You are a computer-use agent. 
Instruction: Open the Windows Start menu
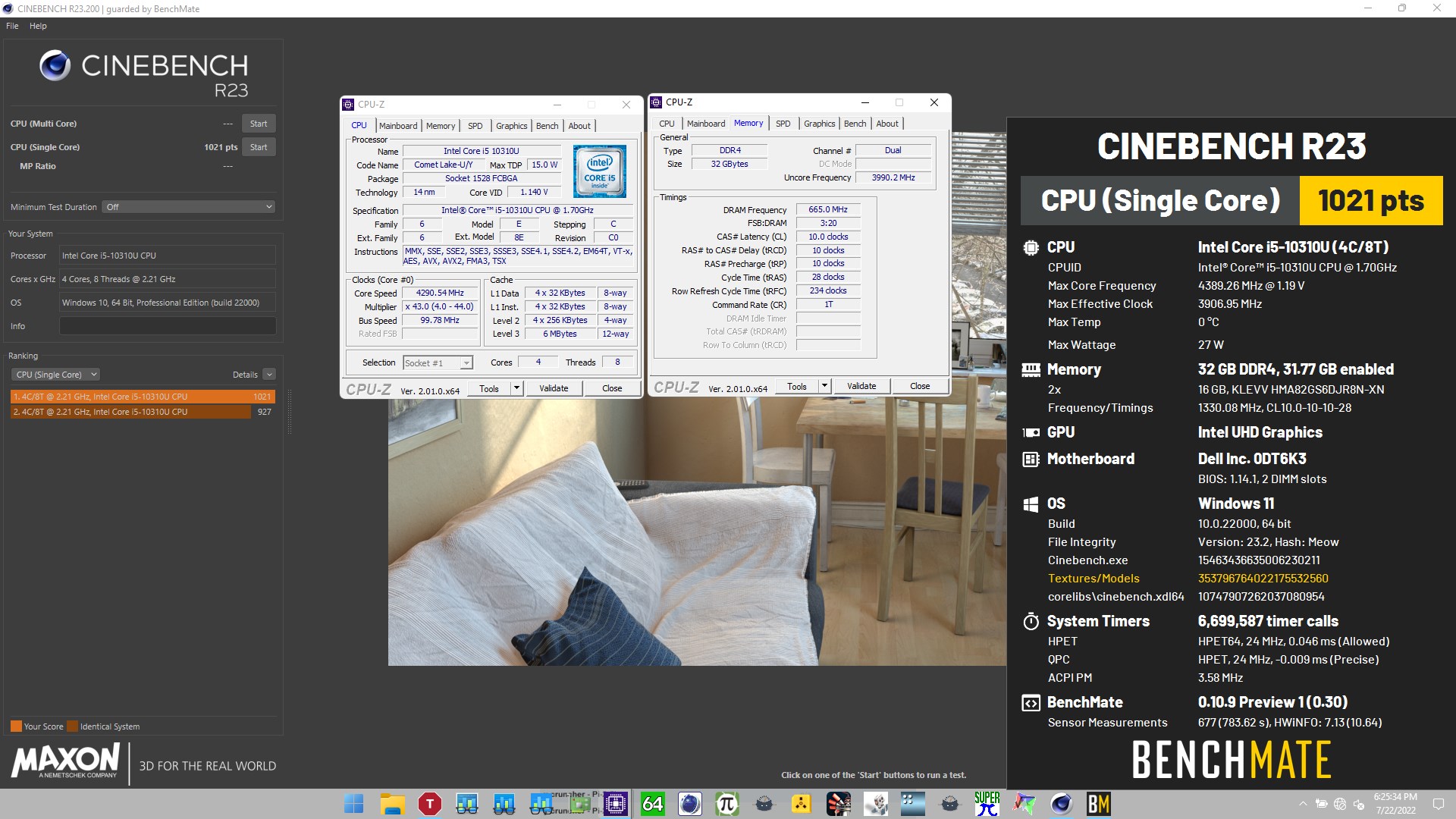(354, 804)
